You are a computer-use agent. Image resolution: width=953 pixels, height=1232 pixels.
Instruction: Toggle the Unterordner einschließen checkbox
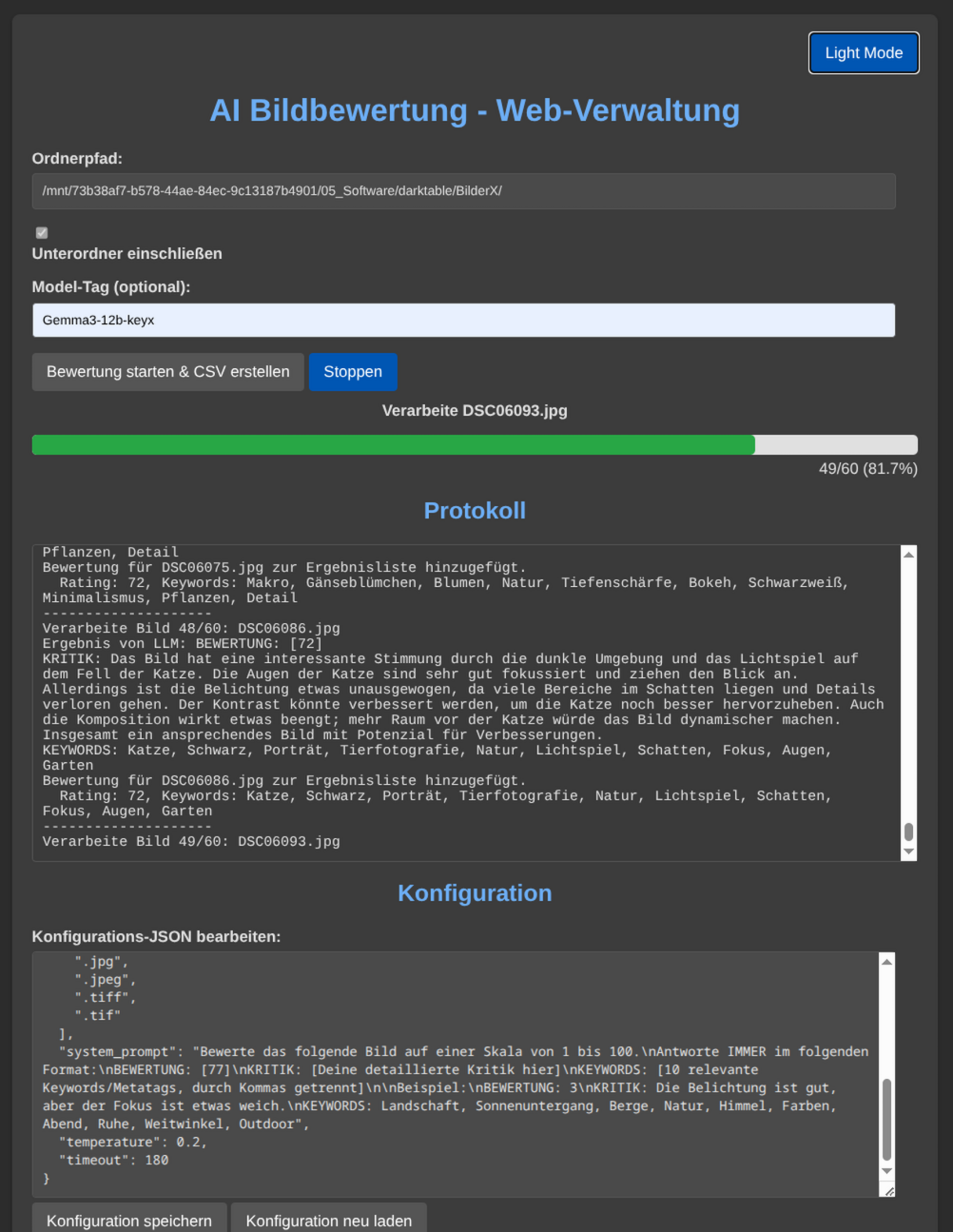pos(42,233)
